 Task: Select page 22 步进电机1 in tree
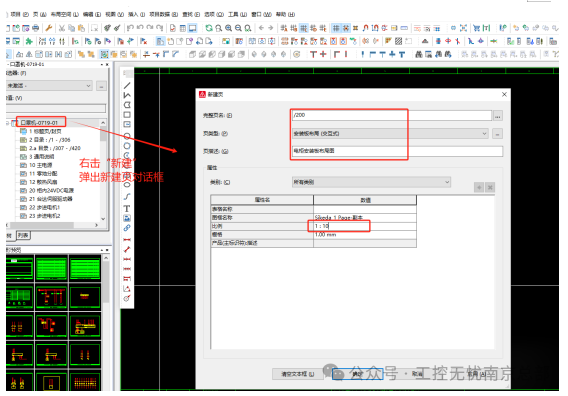44,207
